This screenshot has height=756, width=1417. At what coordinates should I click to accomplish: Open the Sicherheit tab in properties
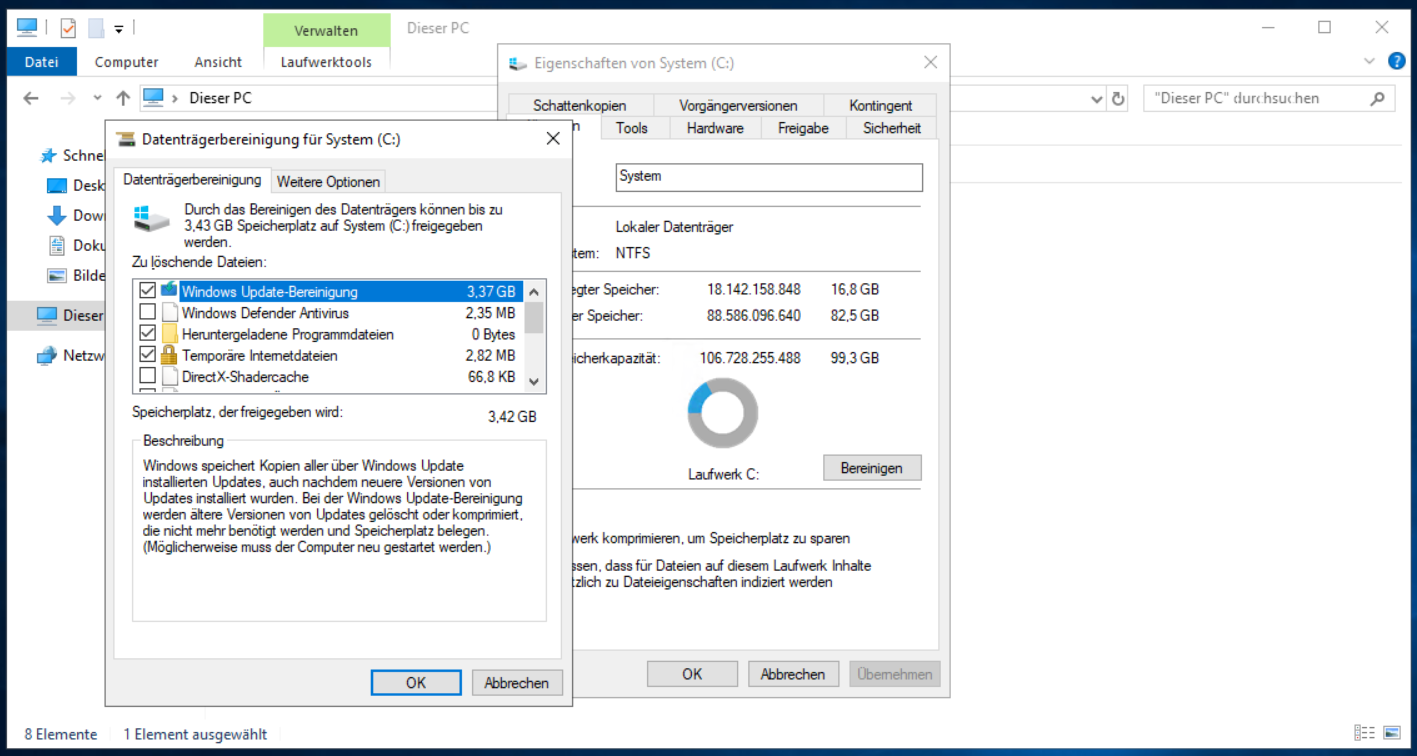(892, 128)
